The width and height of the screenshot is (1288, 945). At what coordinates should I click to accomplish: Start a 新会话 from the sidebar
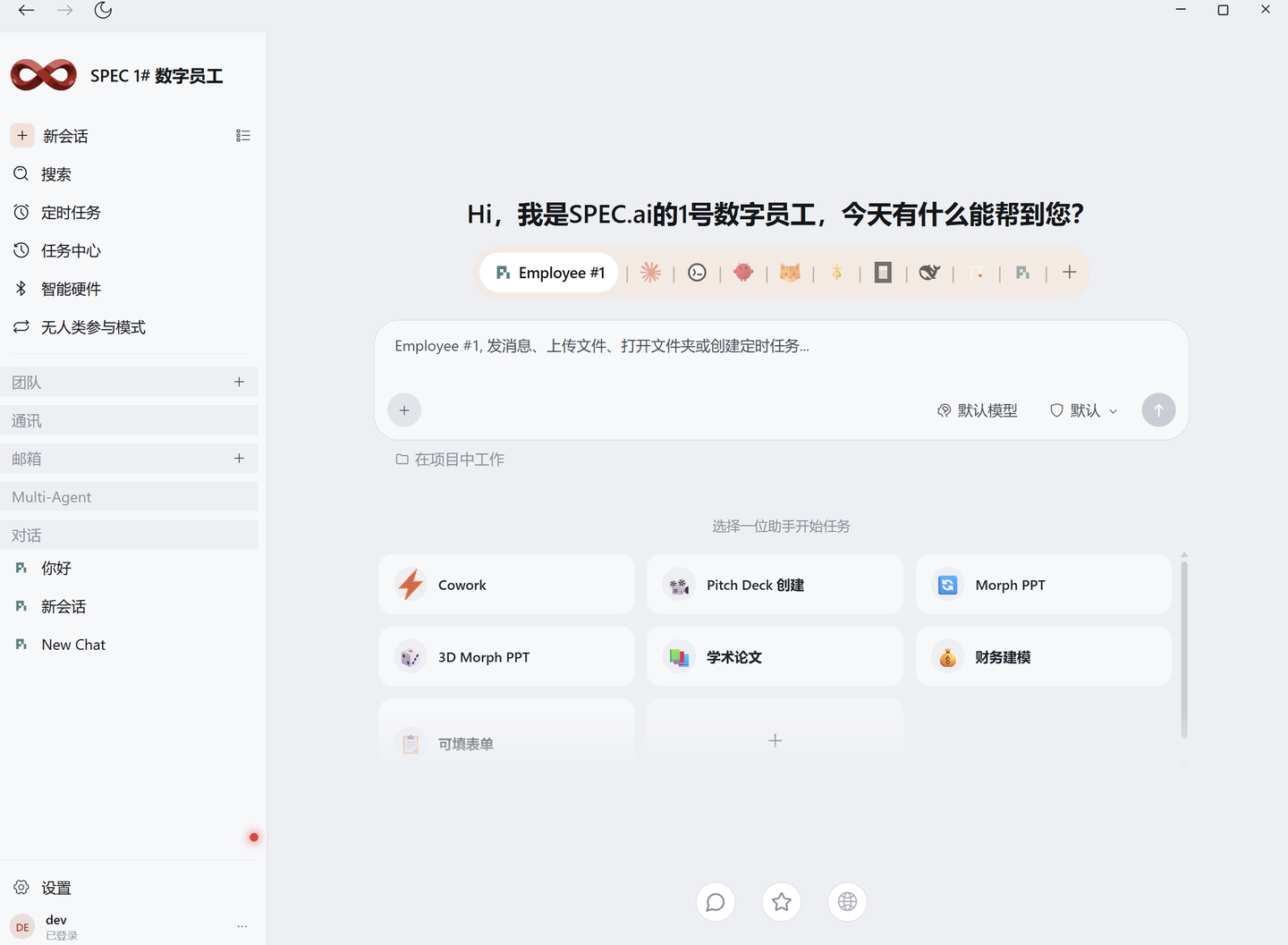tap(65, 136)
